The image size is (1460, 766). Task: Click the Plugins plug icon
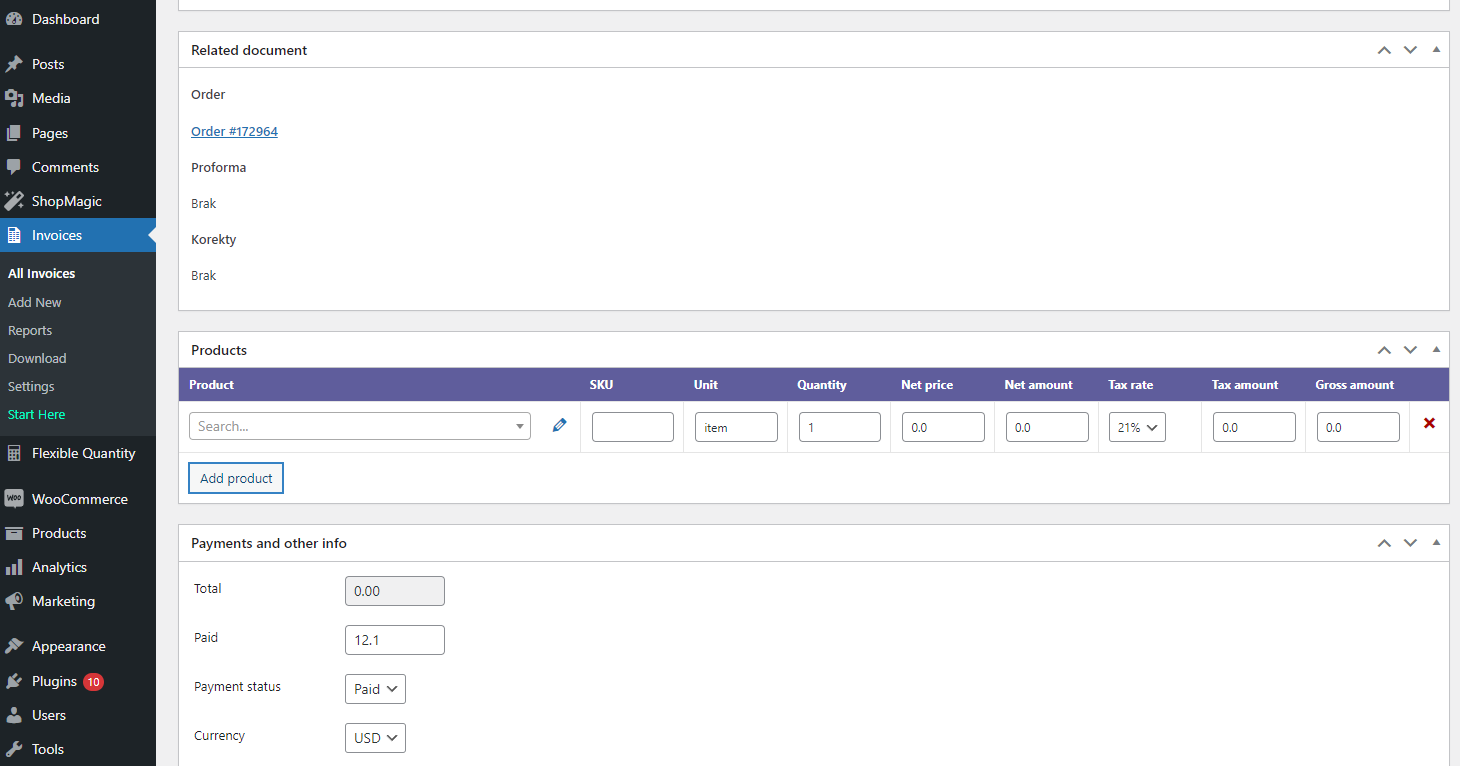point(14,681)
